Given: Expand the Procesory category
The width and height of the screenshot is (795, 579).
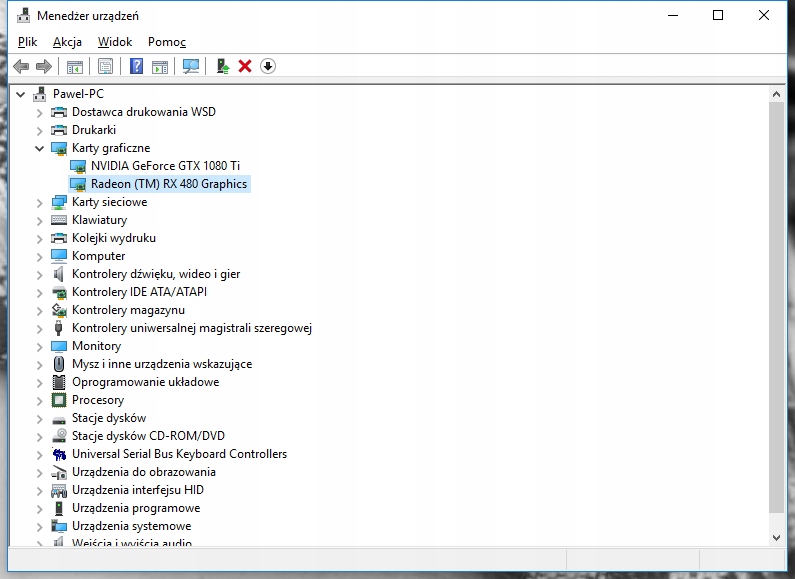Looking at the screenshot, I should (40, 401).
